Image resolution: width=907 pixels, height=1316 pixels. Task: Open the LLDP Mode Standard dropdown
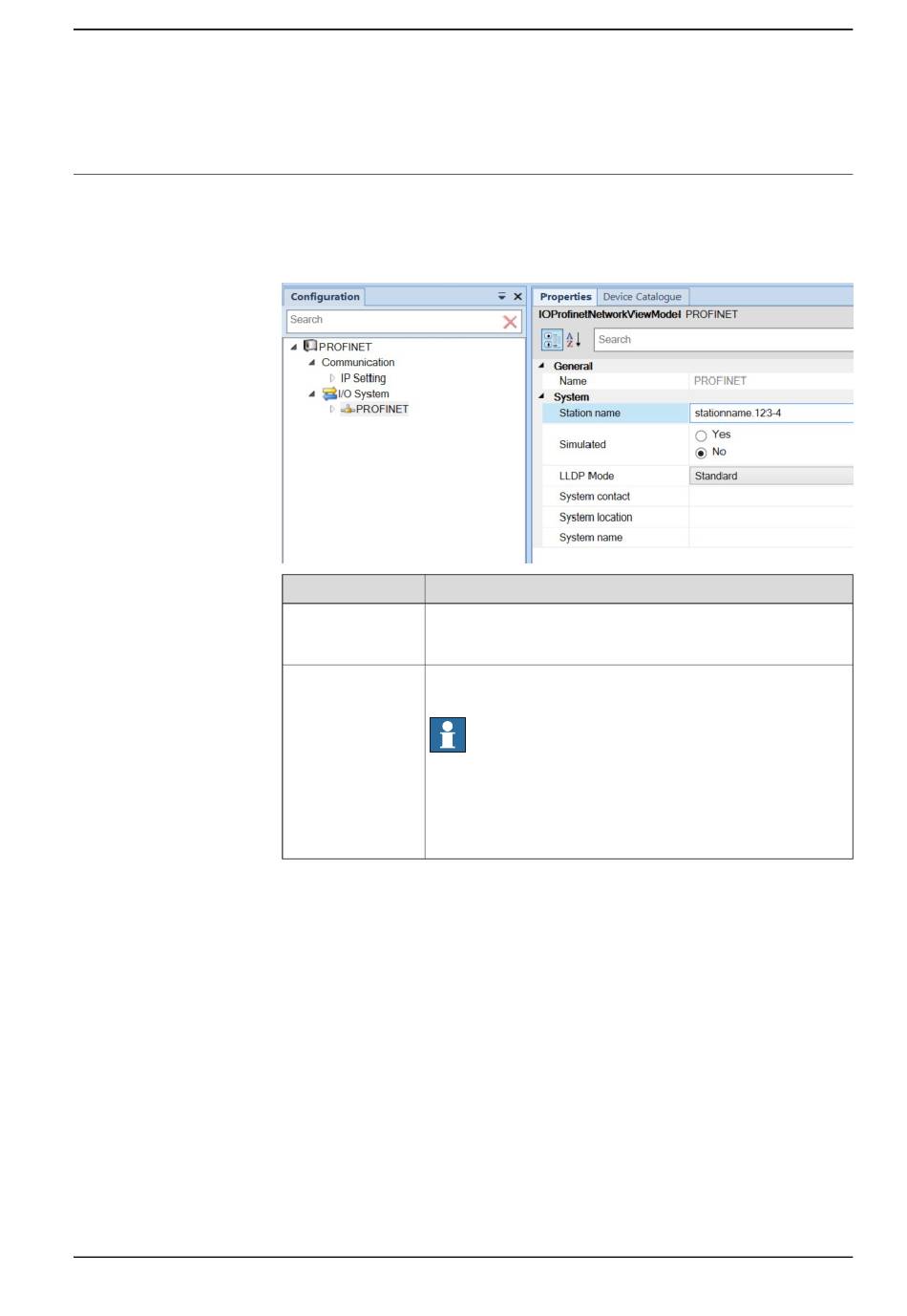pyautogui.click(x=771, y=476)
